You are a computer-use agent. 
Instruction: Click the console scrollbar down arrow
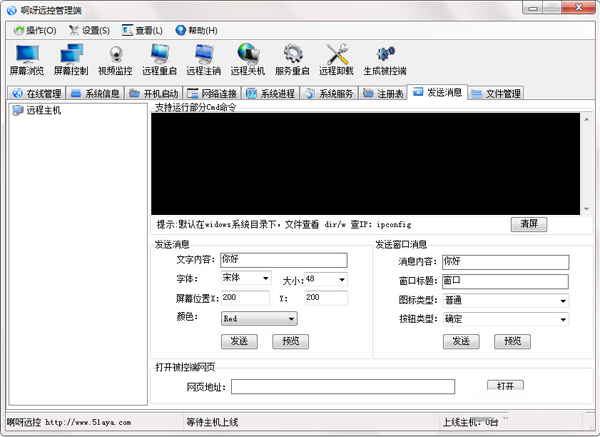pyautogui.click(x=586, y=209)
